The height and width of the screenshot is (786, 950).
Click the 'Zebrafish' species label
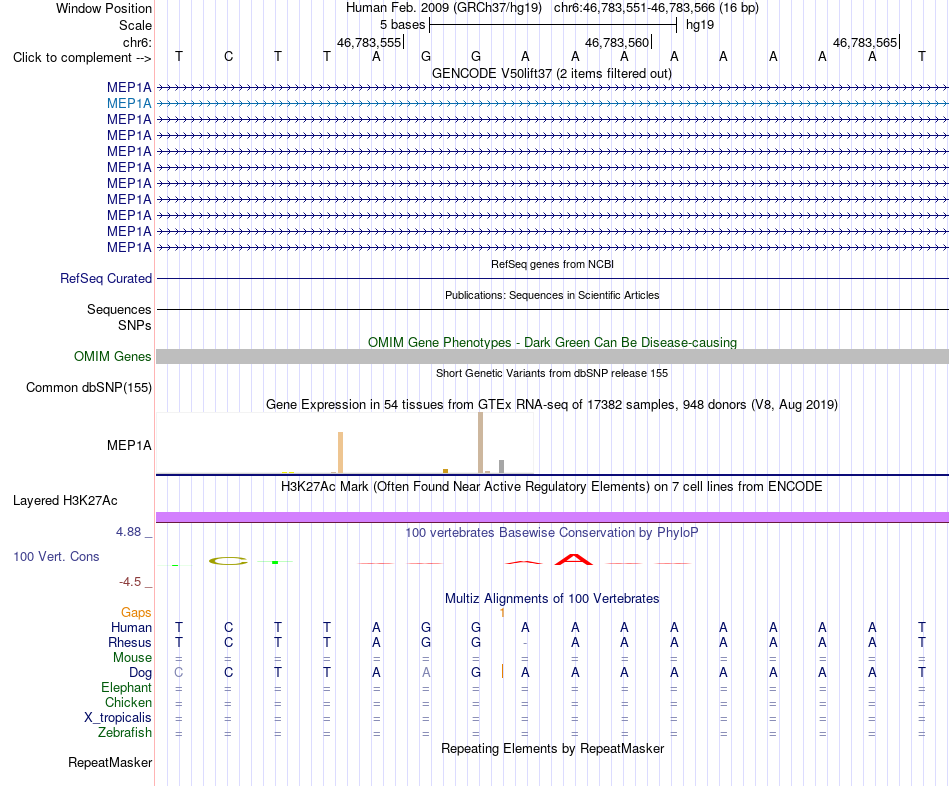click(125, 733)
